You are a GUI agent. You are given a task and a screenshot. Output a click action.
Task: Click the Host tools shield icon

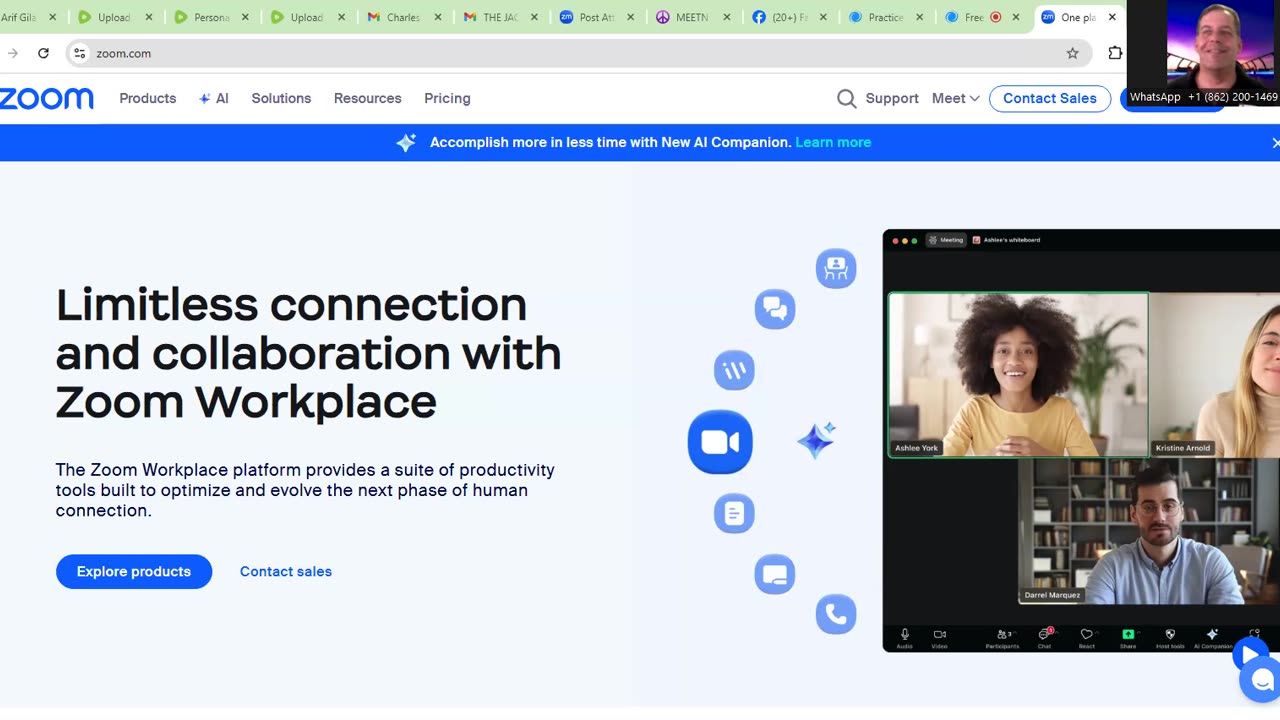[x=1170, y=637]
